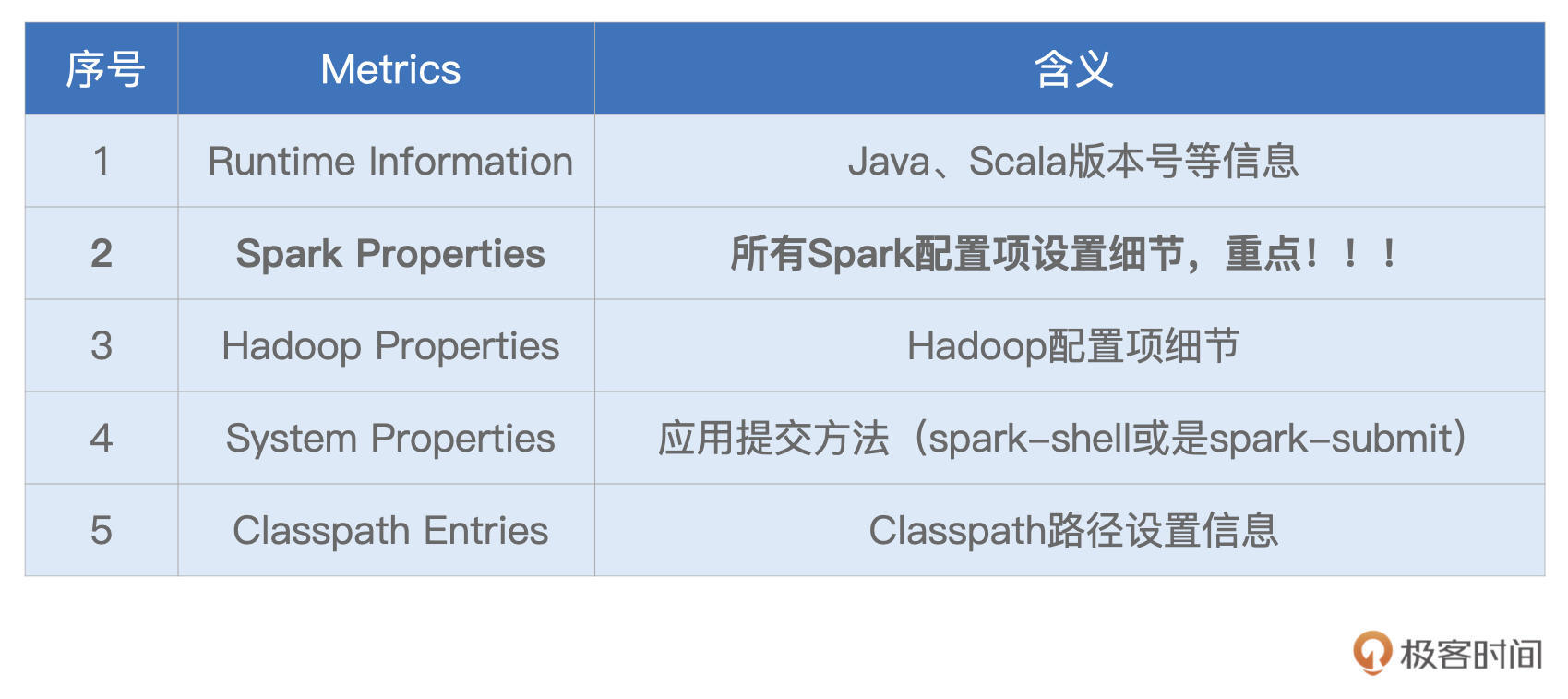This screenshot has height=699, width=1568.
Task: Select the 序号 column header
Action: [104, 69]
